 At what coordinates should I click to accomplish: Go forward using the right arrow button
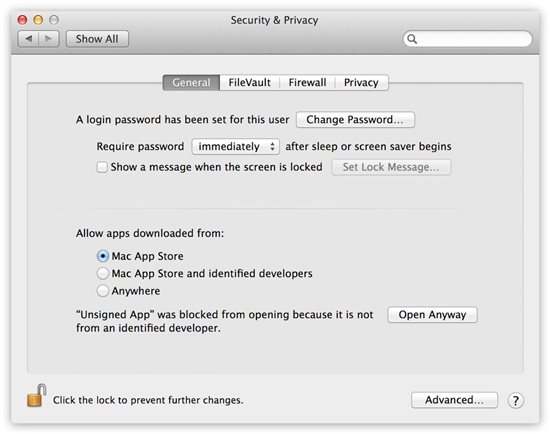coord(49,39)
